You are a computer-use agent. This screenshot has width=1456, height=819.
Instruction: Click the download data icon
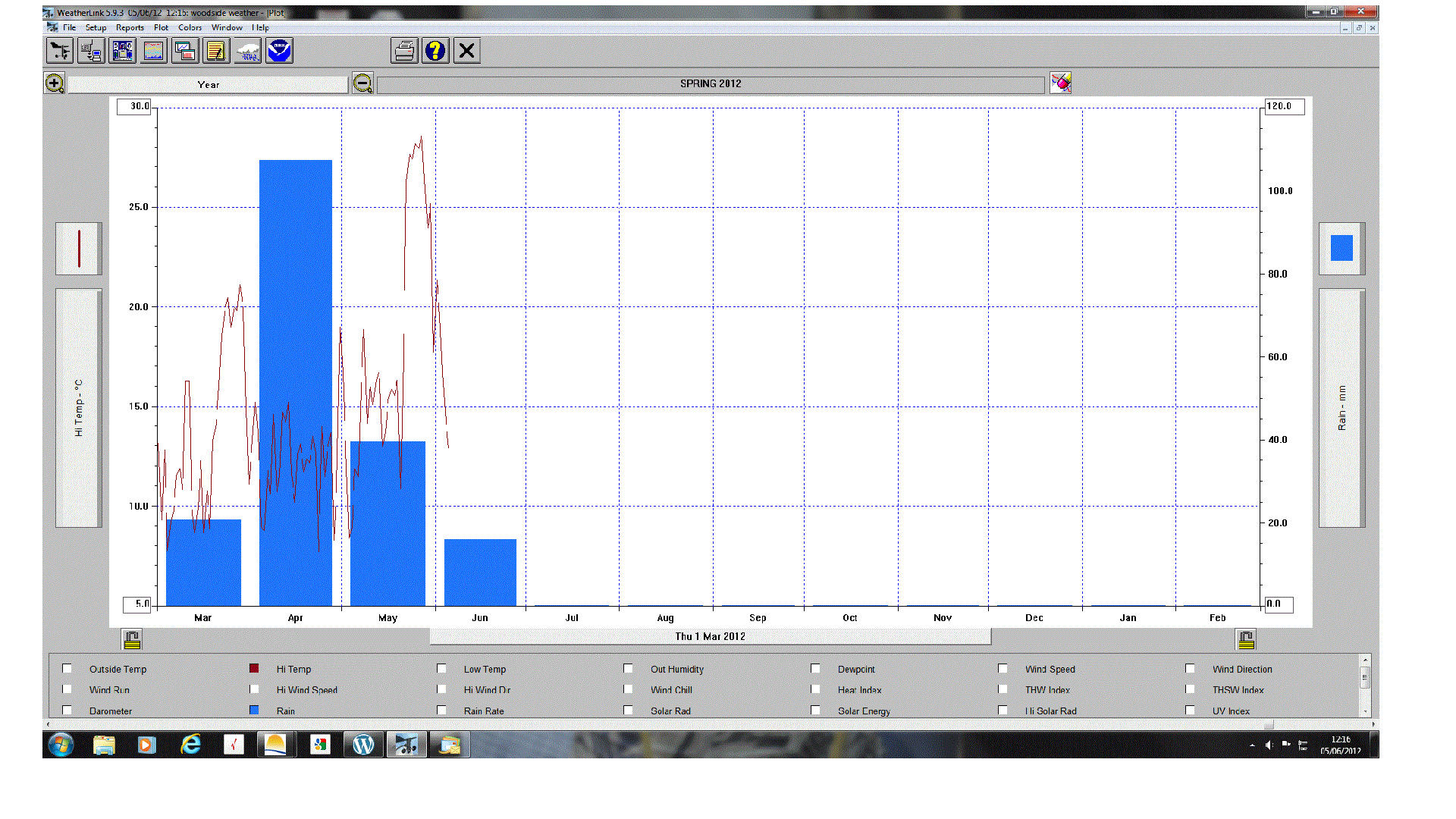[91, 52]
